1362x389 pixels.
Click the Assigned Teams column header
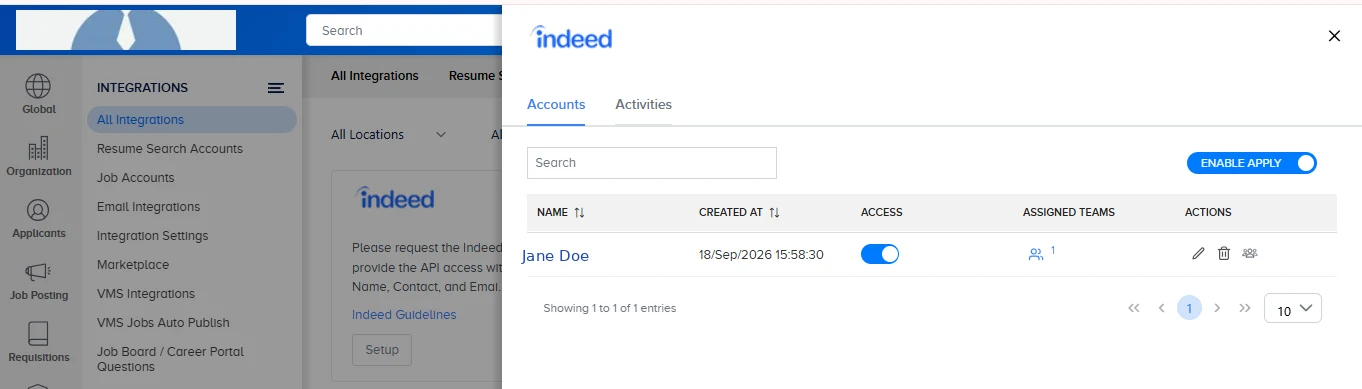[1069, 212]
